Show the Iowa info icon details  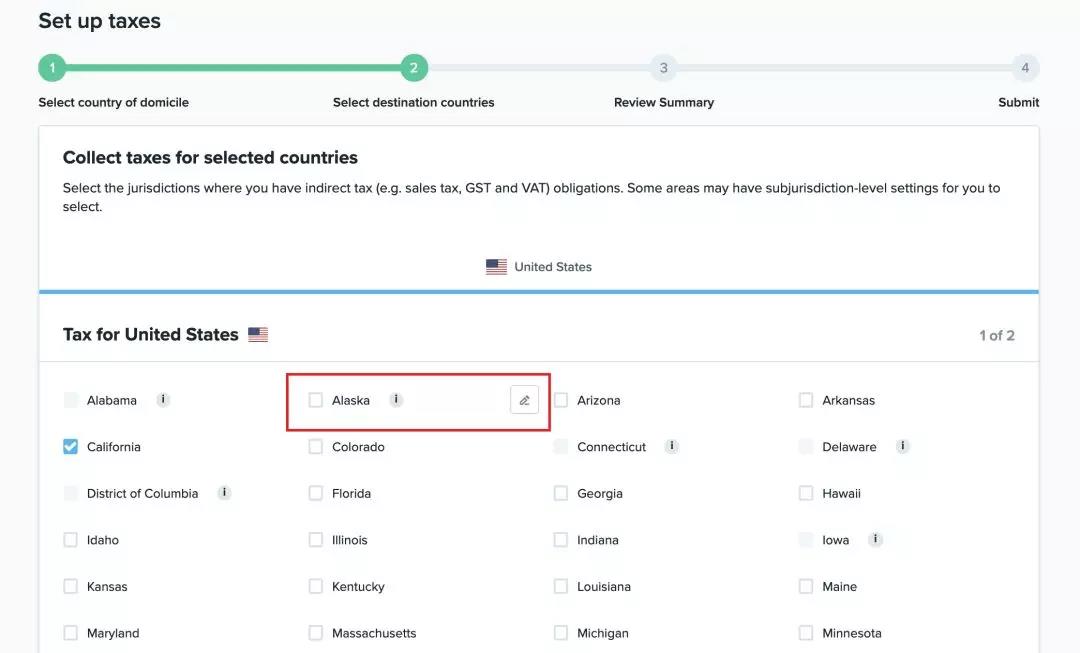point(875,540)
